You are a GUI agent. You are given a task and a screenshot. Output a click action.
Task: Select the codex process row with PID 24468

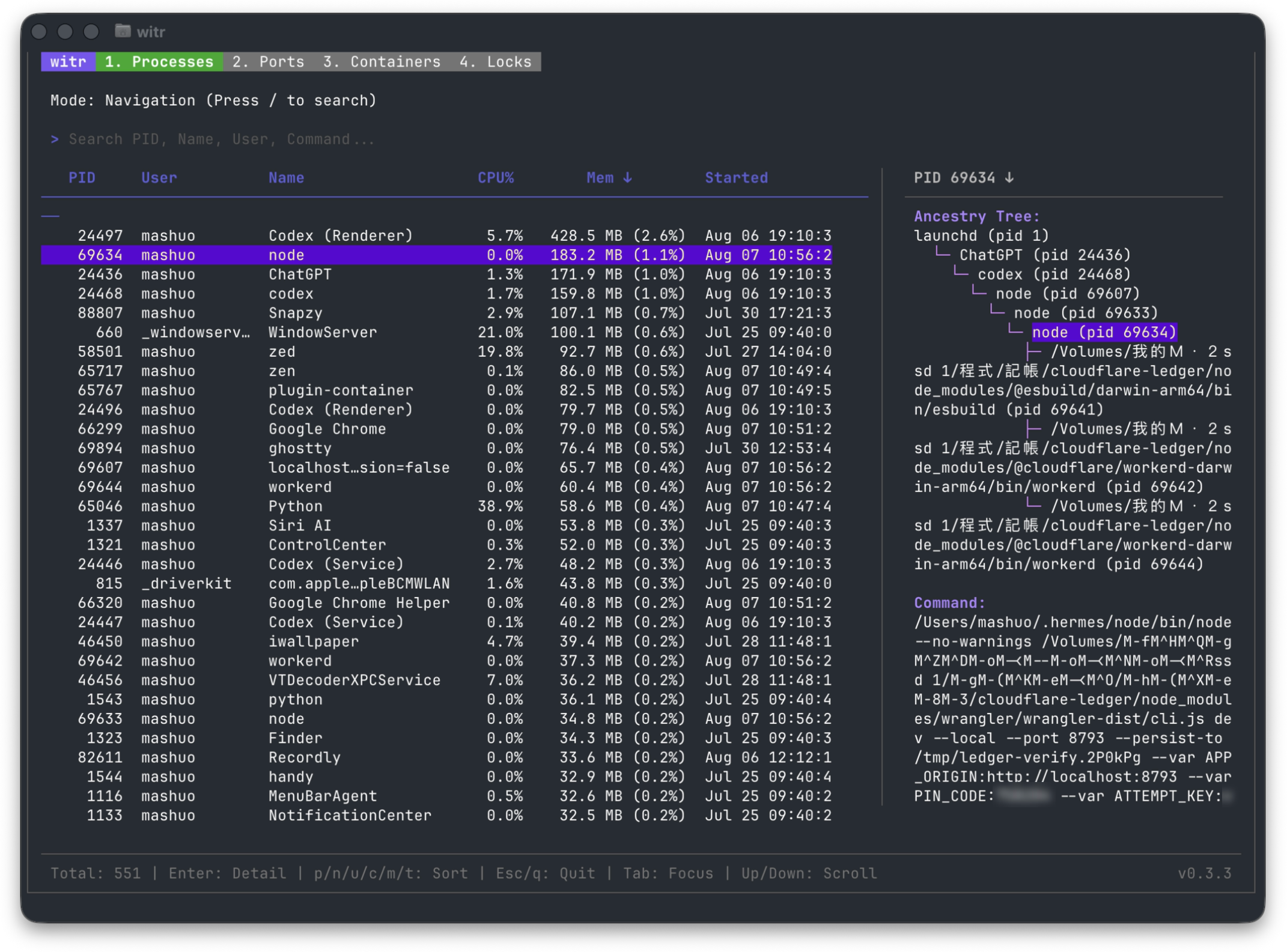[436, 294]
